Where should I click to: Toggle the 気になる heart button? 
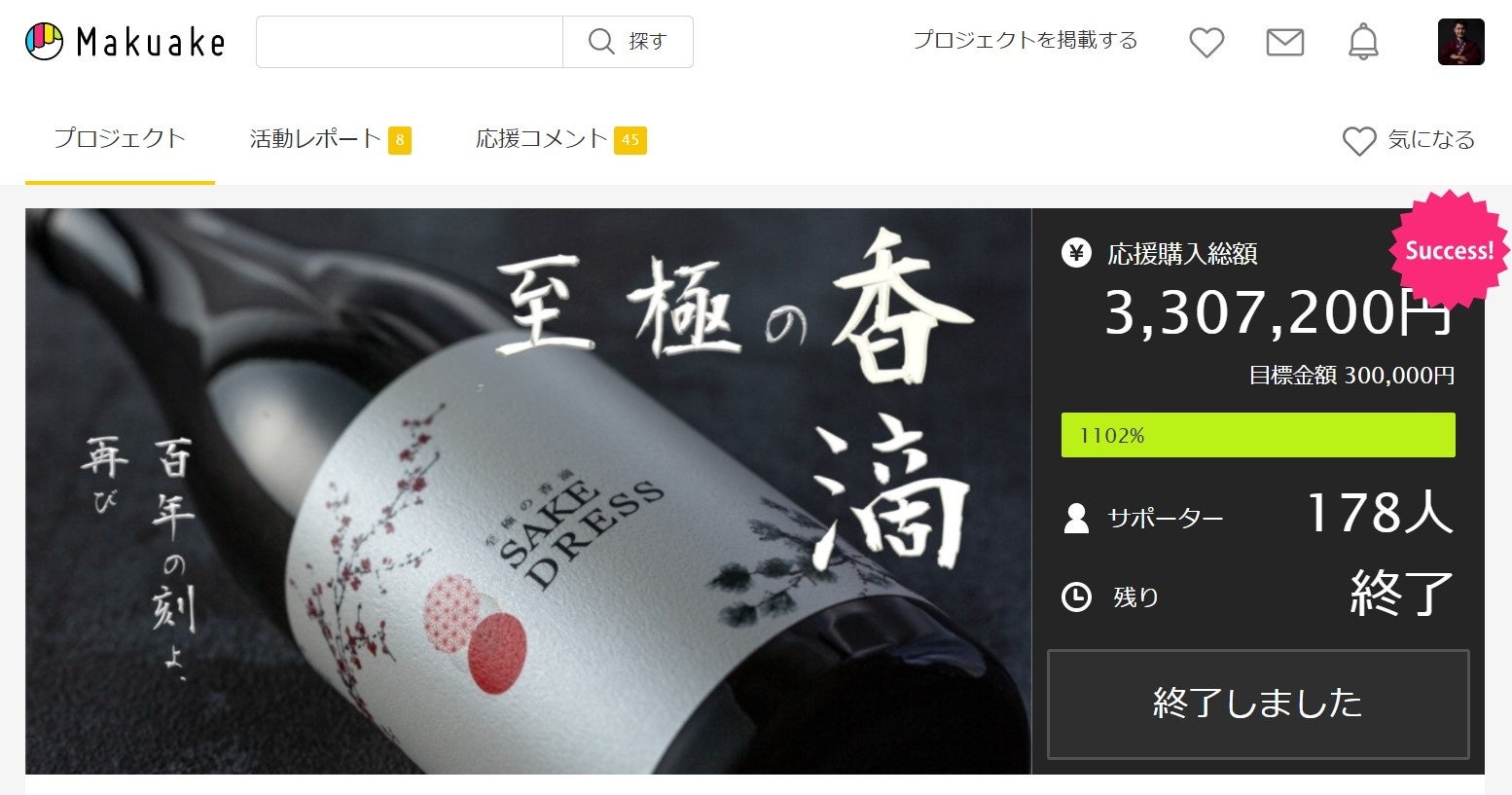click(1409, 140)
